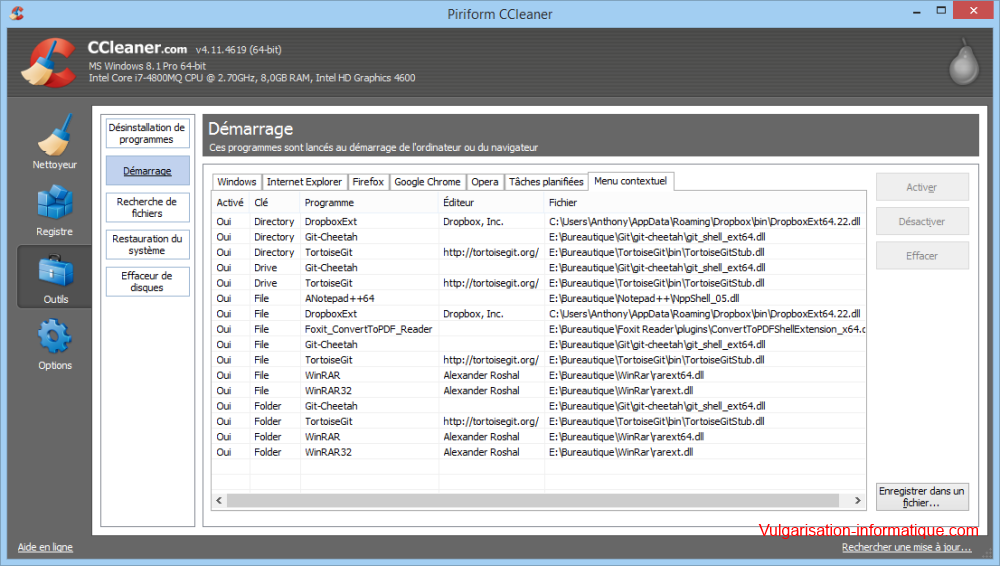Select the Folder WinRAR32 row
This screenshot has height=566, width=1000.
click(x=538, y=452)
